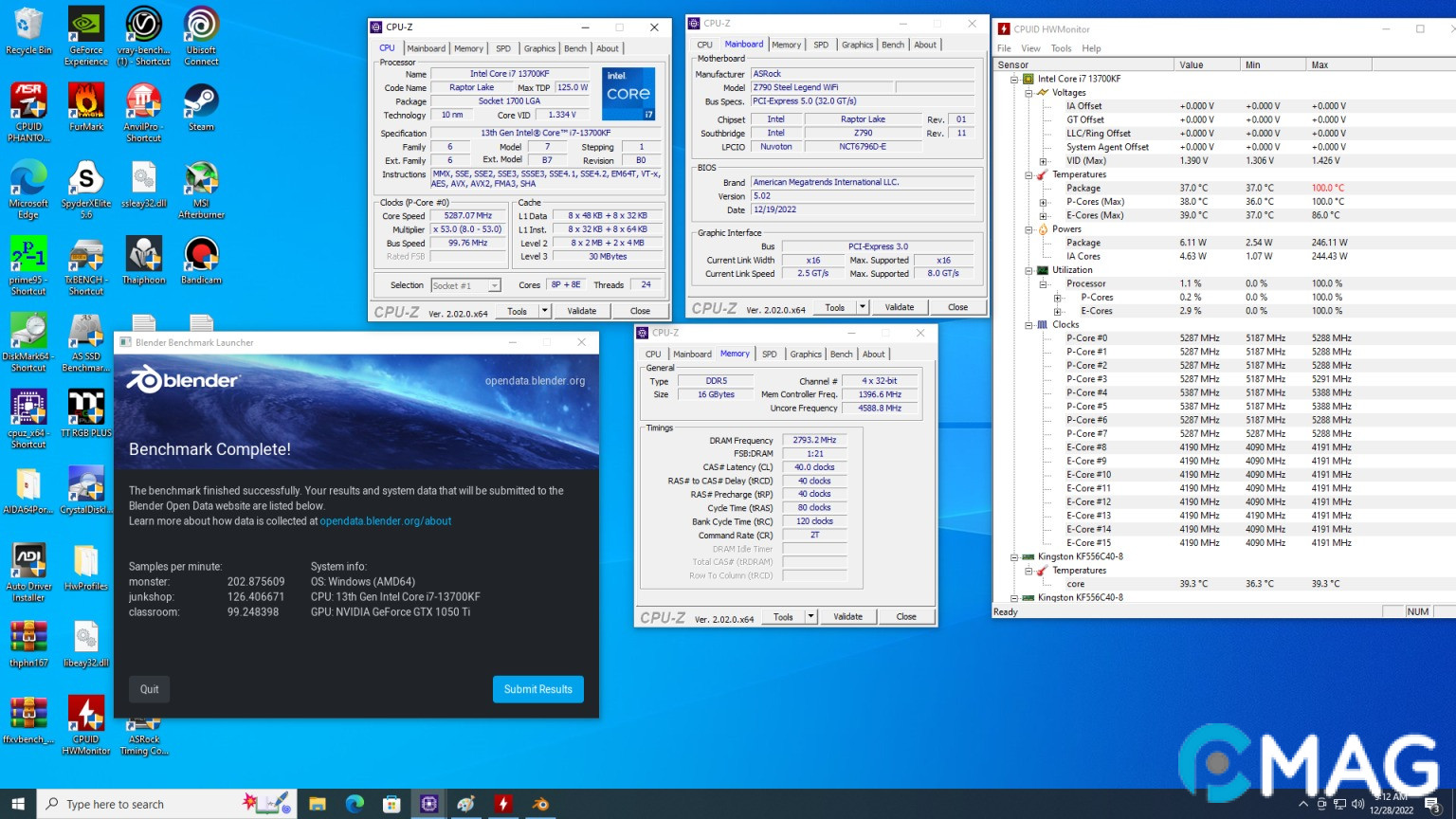The image size is (1456, 819).
Task: Expand E-Cores under Utilization in HWMonitor
Action: point(1057,311)
